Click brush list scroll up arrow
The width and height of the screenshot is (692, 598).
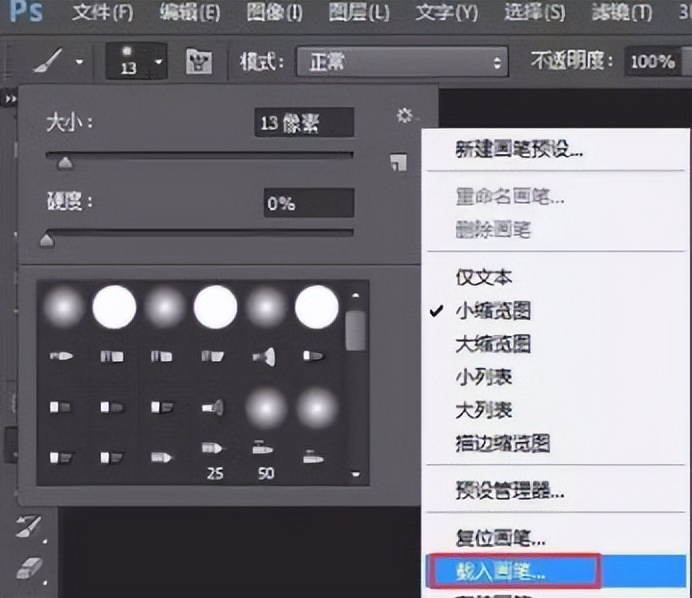(x=356, y=295)
